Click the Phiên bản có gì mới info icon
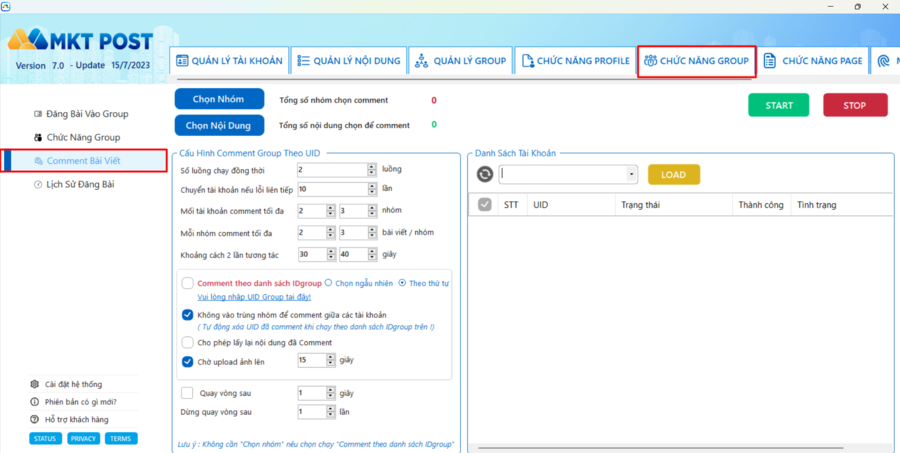Screen dimensions: 900x453 click(36, 402)
